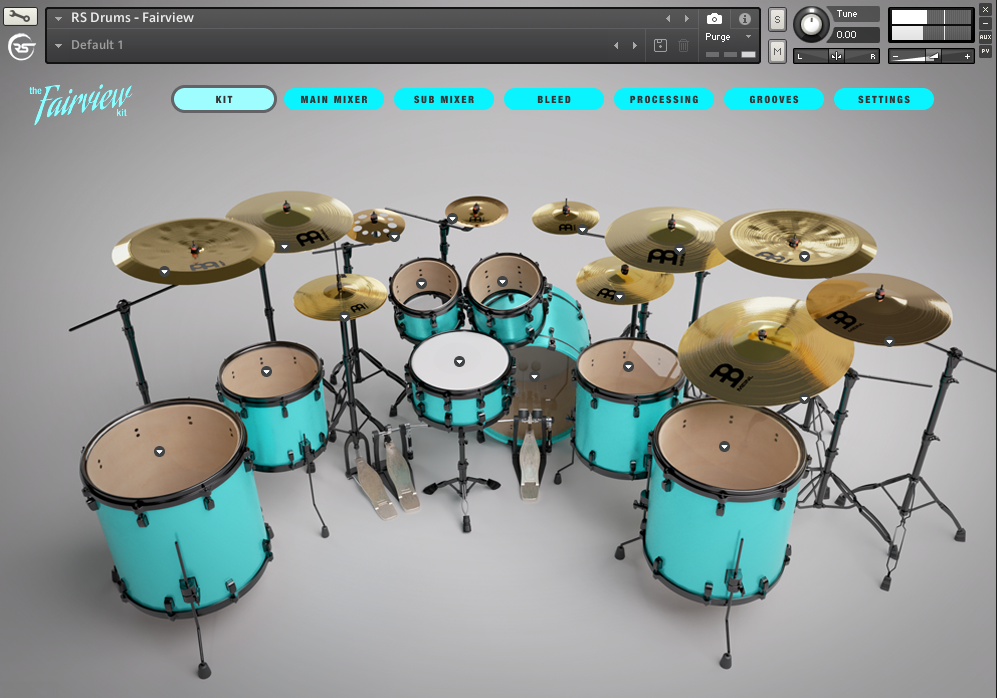
Task: Open the far-left china cymbal arrow
Action: (164, 271)
